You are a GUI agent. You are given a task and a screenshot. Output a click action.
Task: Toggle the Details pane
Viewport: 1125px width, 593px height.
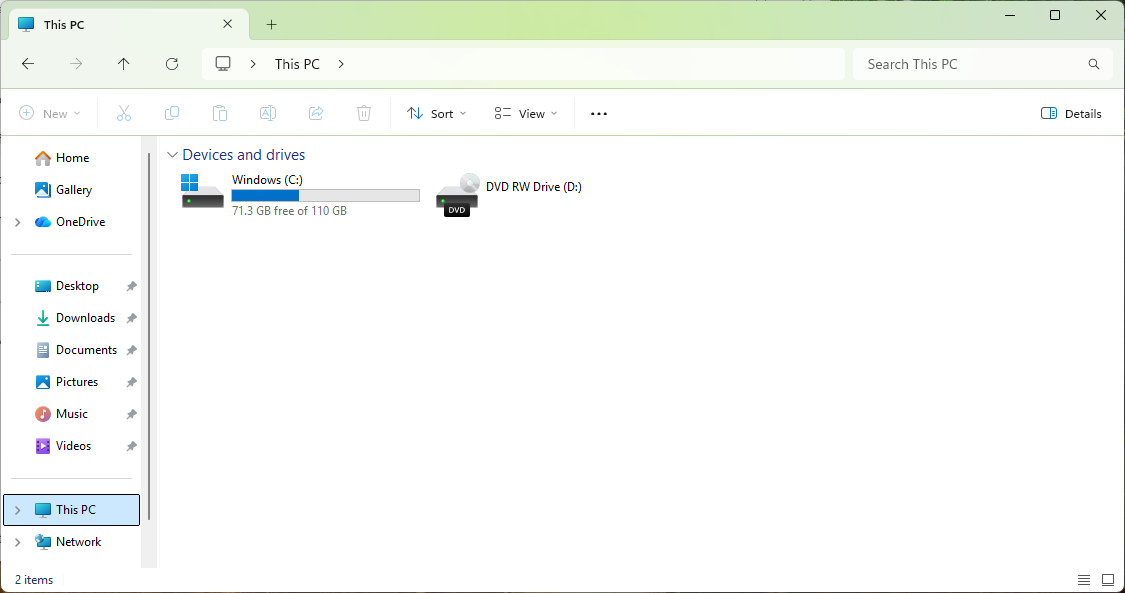tap(1071, 114)
